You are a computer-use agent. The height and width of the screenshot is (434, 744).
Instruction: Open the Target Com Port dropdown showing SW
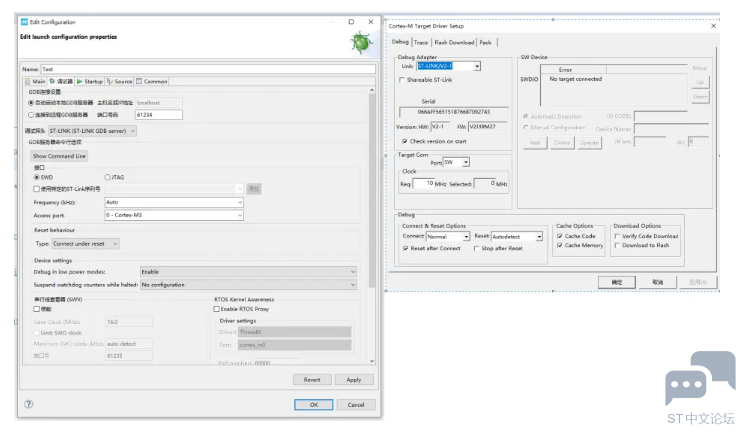(x=456, y=162)
